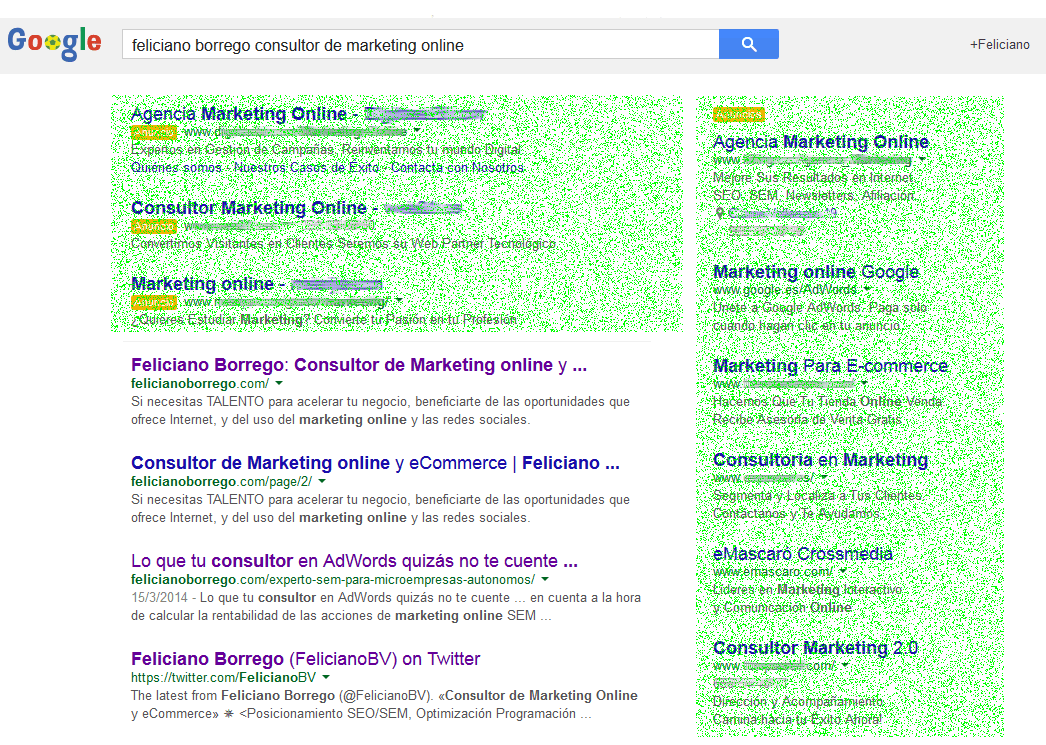The image size is (1046, 745).
Task: Open the 'Marketing online -' ad about studying marketing
Action: 256,284
